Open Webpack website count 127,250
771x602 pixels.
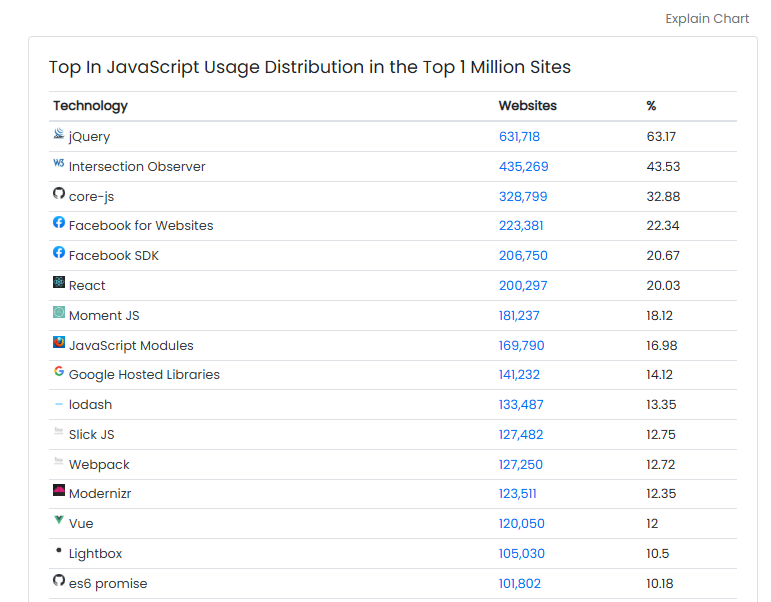(521, 464)
